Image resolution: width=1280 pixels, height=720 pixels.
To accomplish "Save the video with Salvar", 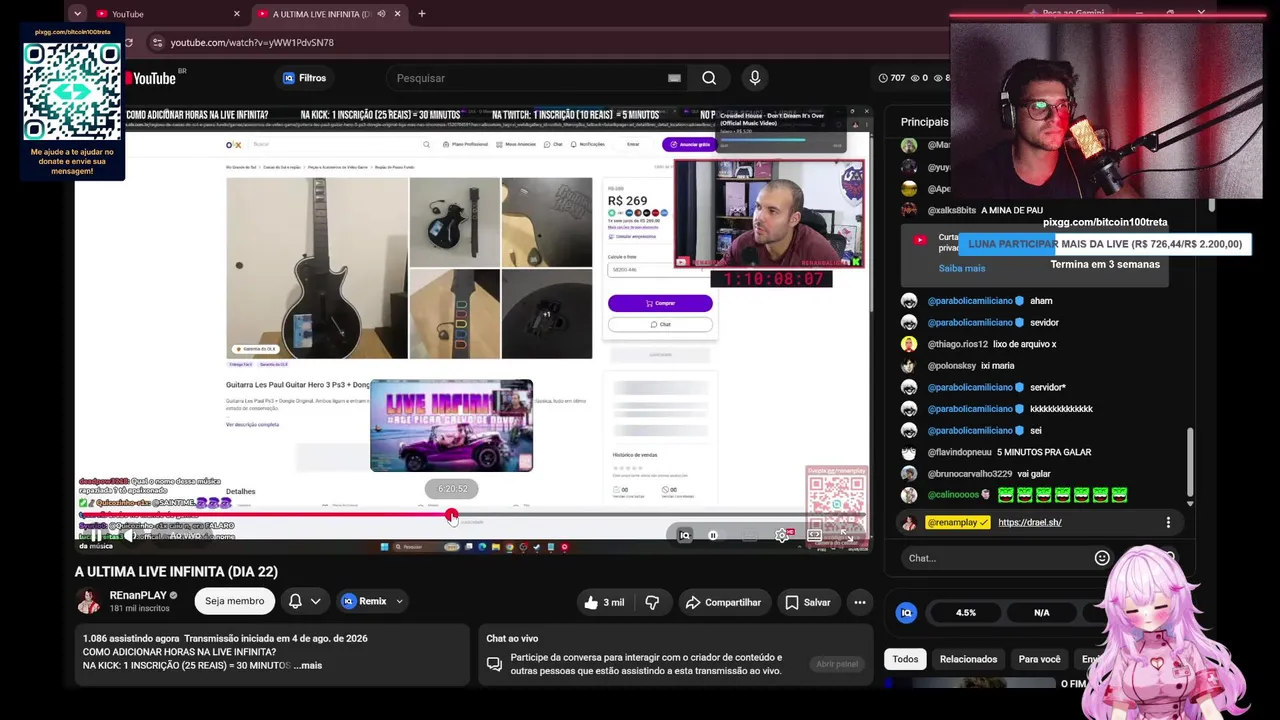I will coord(808,602).
